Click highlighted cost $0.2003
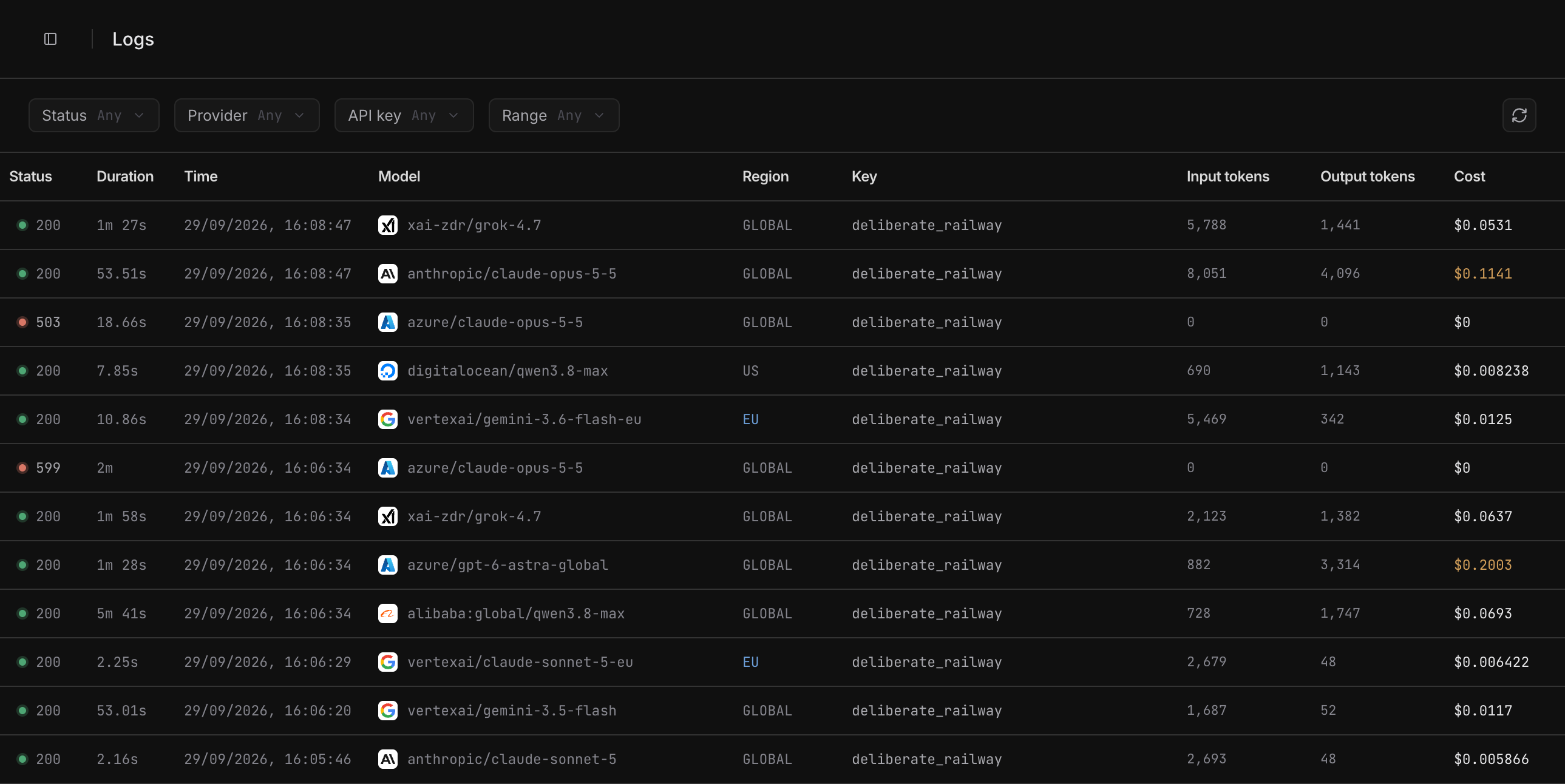The height and width of the screenshot is (784, 1565). pyautogui.click(x=1482, y=566)
